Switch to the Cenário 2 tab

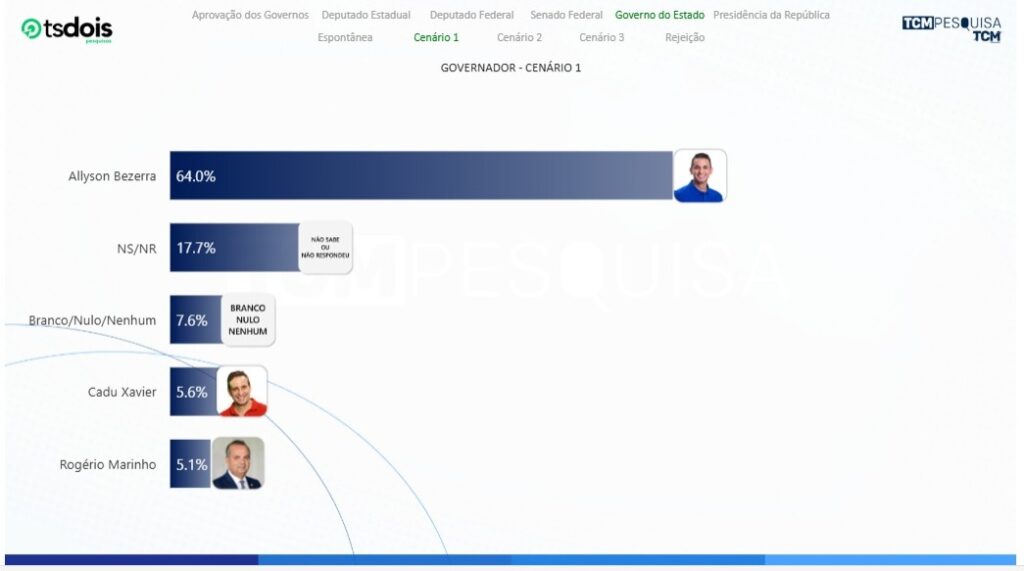pyautogui.click(x=519, y=37)
